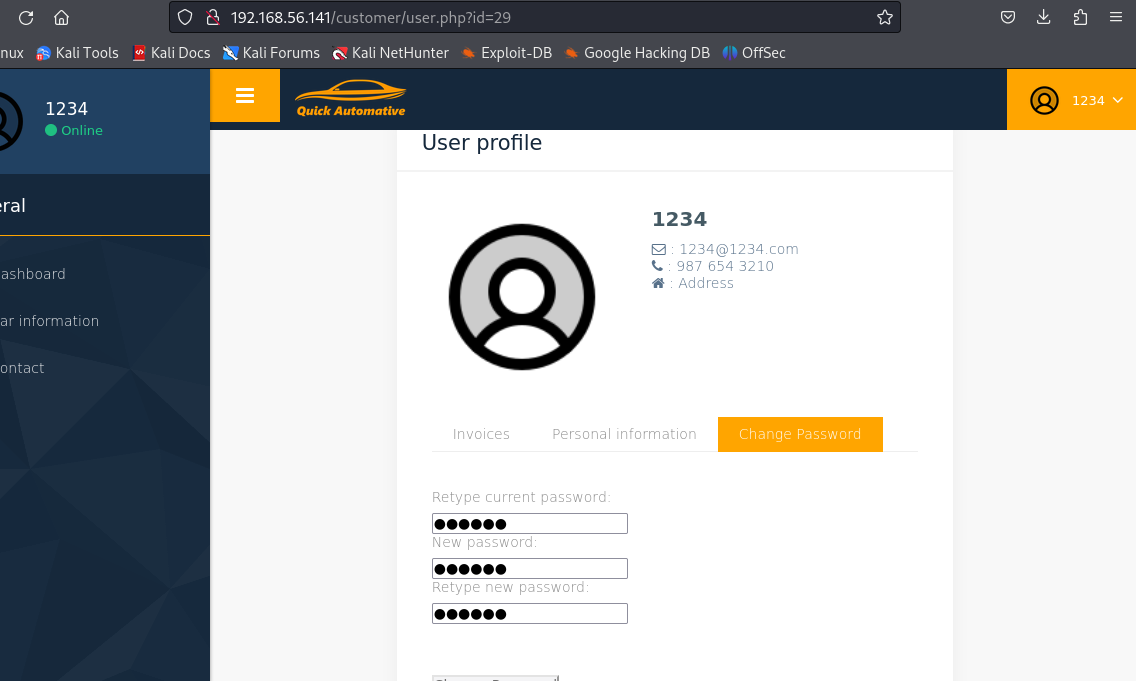
Task: Click the 1234 profile name heading
Action: (x=680, y=219)
